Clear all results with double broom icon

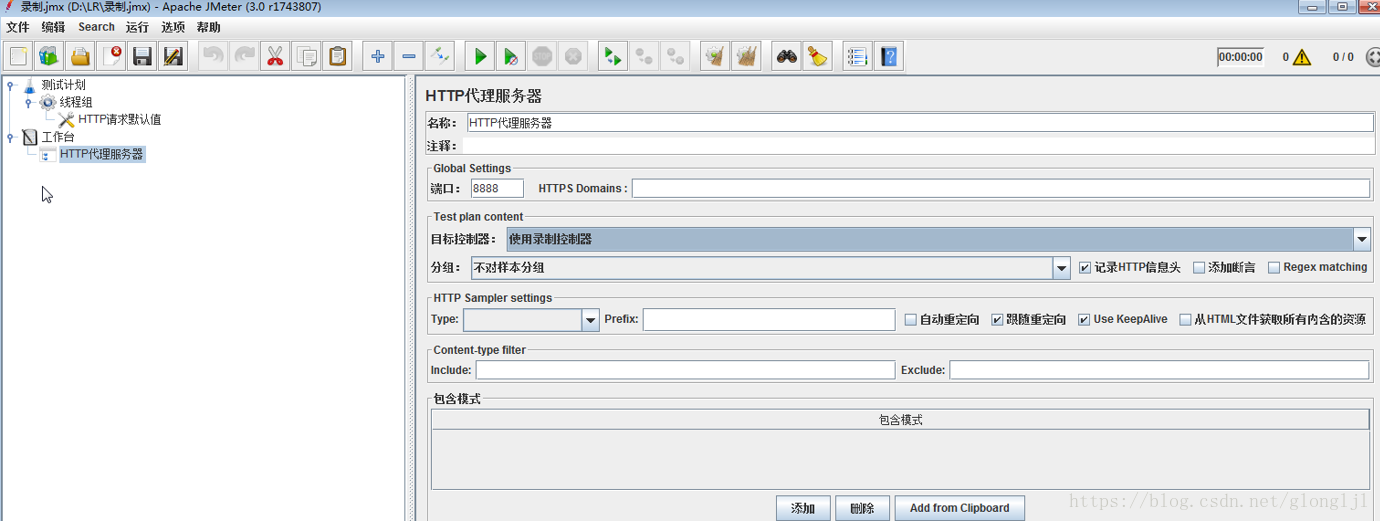pos(746,56)
